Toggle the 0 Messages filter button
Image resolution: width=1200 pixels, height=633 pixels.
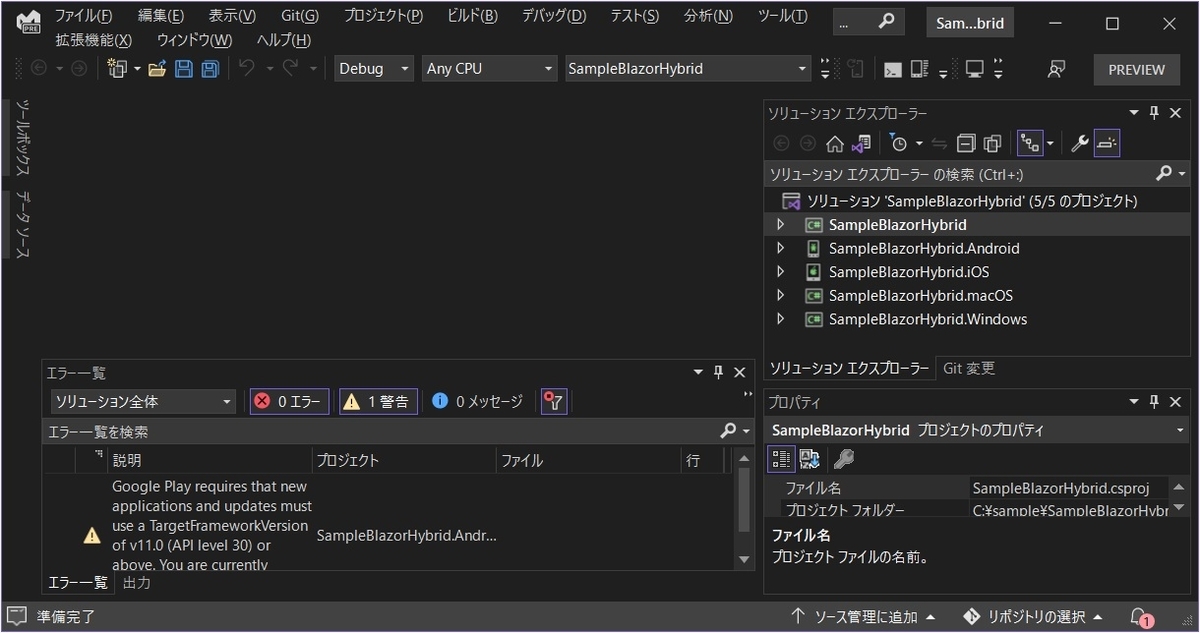click(477, 401)
